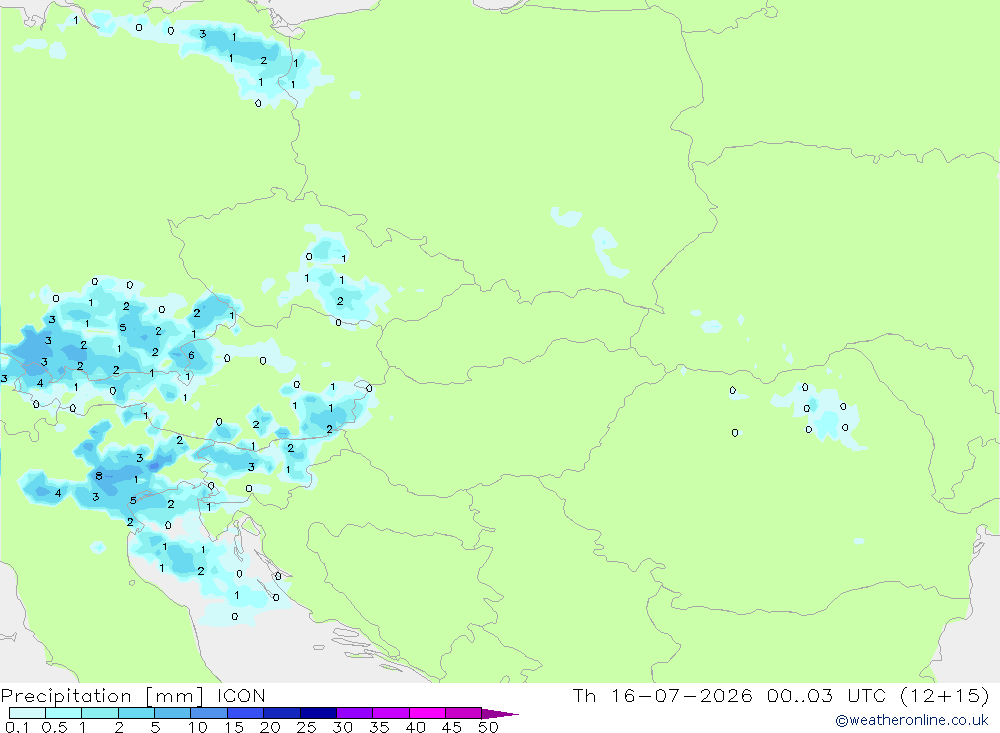The width and height of the screenshot is (1000, 733).
Task: Select the 2–5 mm legend swatch
Action: [136, 713]
